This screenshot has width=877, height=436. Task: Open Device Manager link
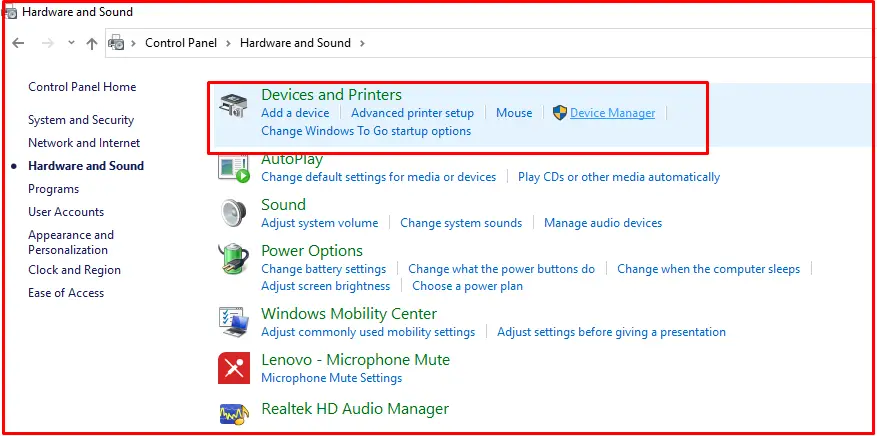612,113
